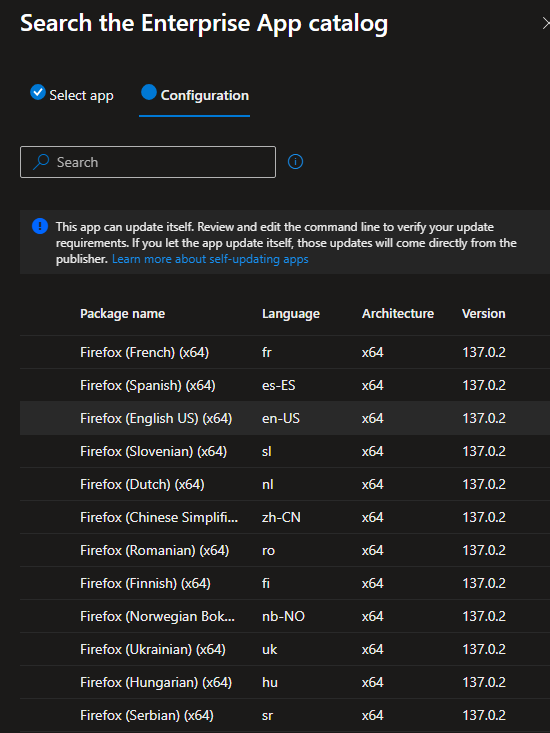Focus the Search input field
This screenshot has width=550, height=733.
tap(148, 162)
